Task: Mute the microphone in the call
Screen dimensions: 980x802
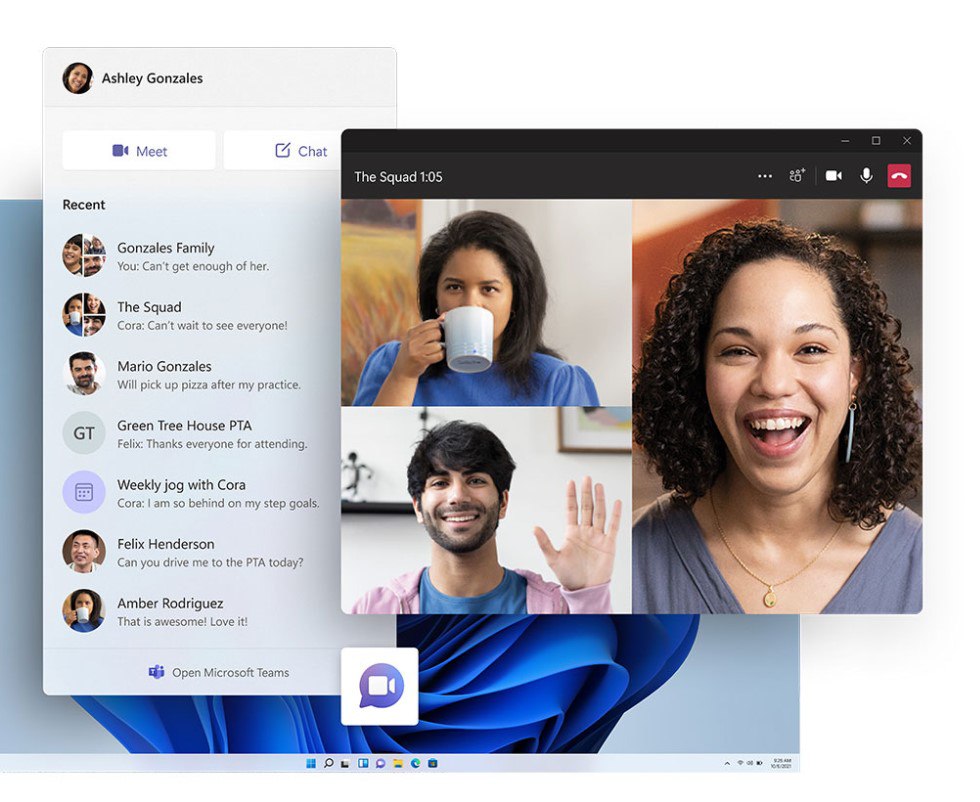Action: tap(866, 176)
